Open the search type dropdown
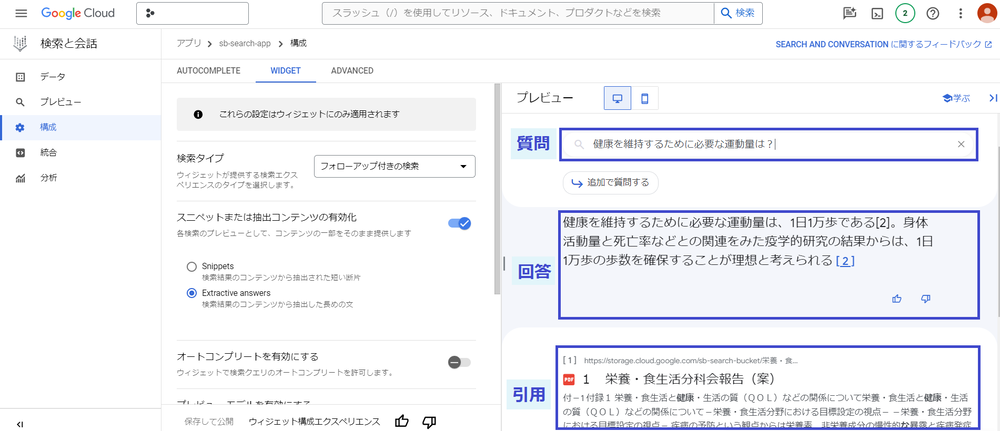This screenshot has height=431, width=1000. (x=394, y=166)
